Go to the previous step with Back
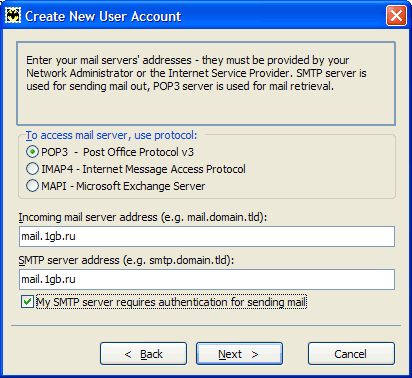Image resolution: width=412 pixels, height=378 pixels. (x=143, y=354)
